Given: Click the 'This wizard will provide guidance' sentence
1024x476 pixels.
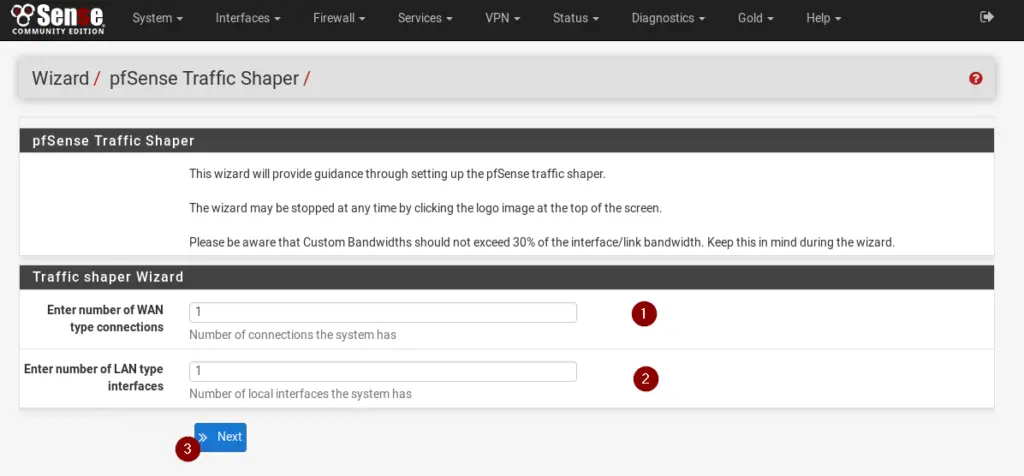Looking at the screenshot, I should click(x=398, y=174).
